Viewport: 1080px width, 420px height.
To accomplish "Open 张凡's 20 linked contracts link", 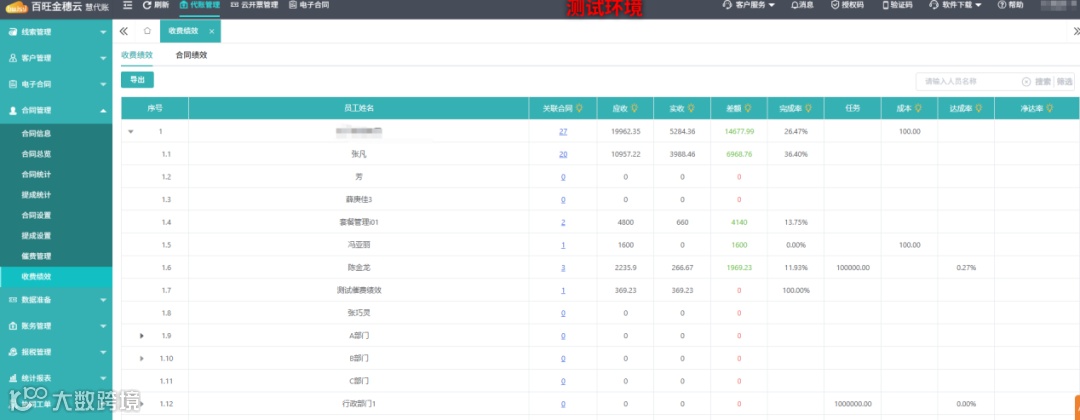I will [563, 154].
